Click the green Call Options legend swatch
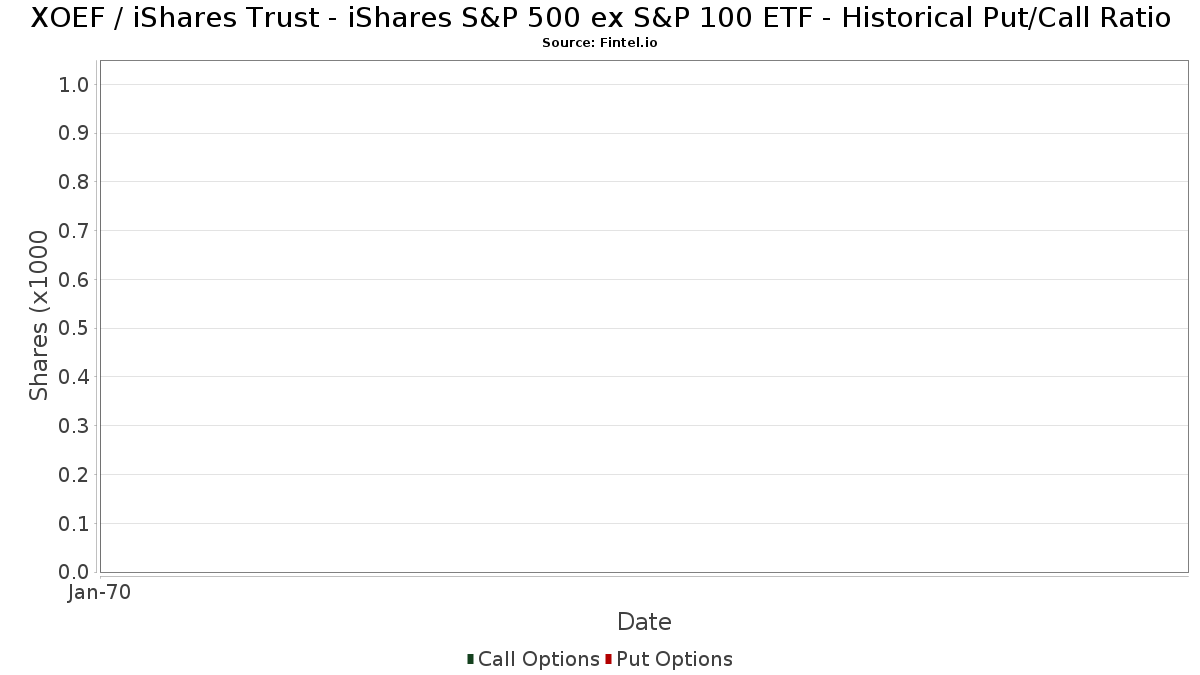Viewport: 1200px width, 675px height. [470, 659]
